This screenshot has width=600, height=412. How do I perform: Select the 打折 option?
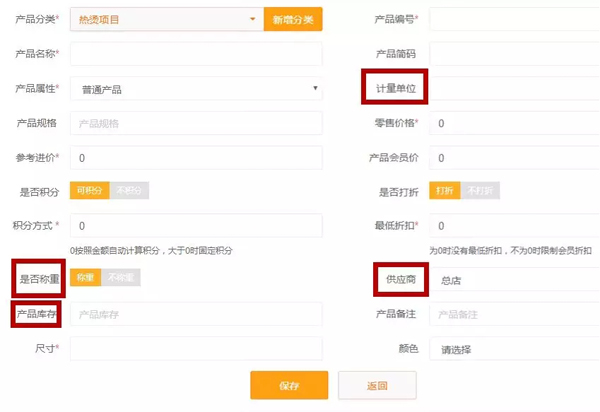pyautogui.click(x=445, y=191)
